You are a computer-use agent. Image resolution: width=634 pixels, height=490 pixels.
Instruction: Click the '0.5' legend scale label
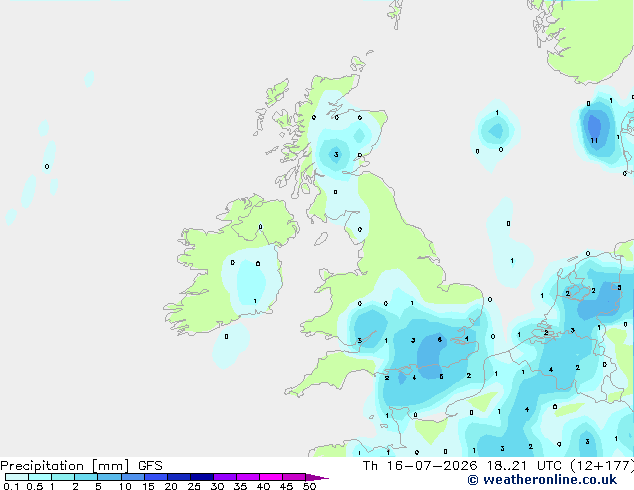[35, 486]
